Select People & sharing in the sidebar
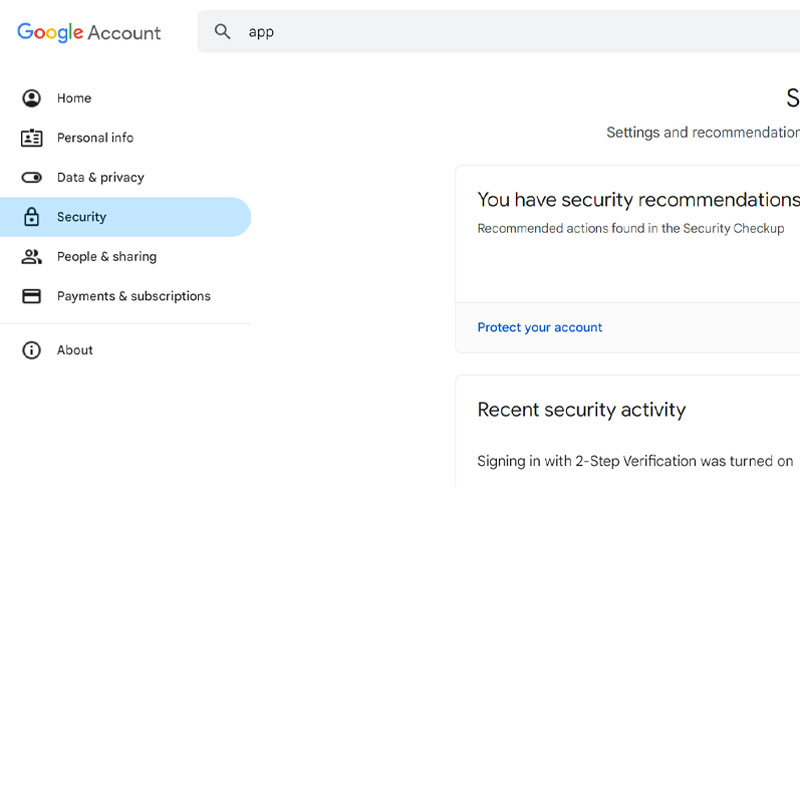Viewport: 800px width, 800px height. (105, 256)
